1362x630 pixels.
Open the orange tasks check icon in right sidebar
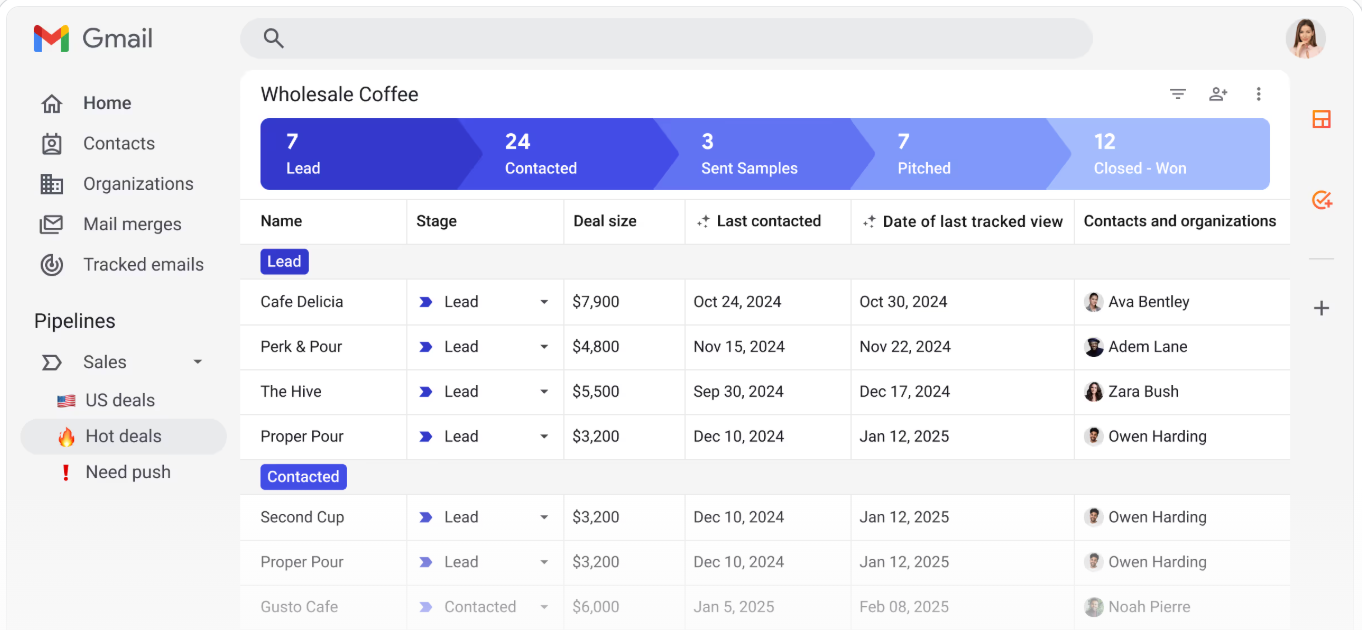[x=1321, y=200]
